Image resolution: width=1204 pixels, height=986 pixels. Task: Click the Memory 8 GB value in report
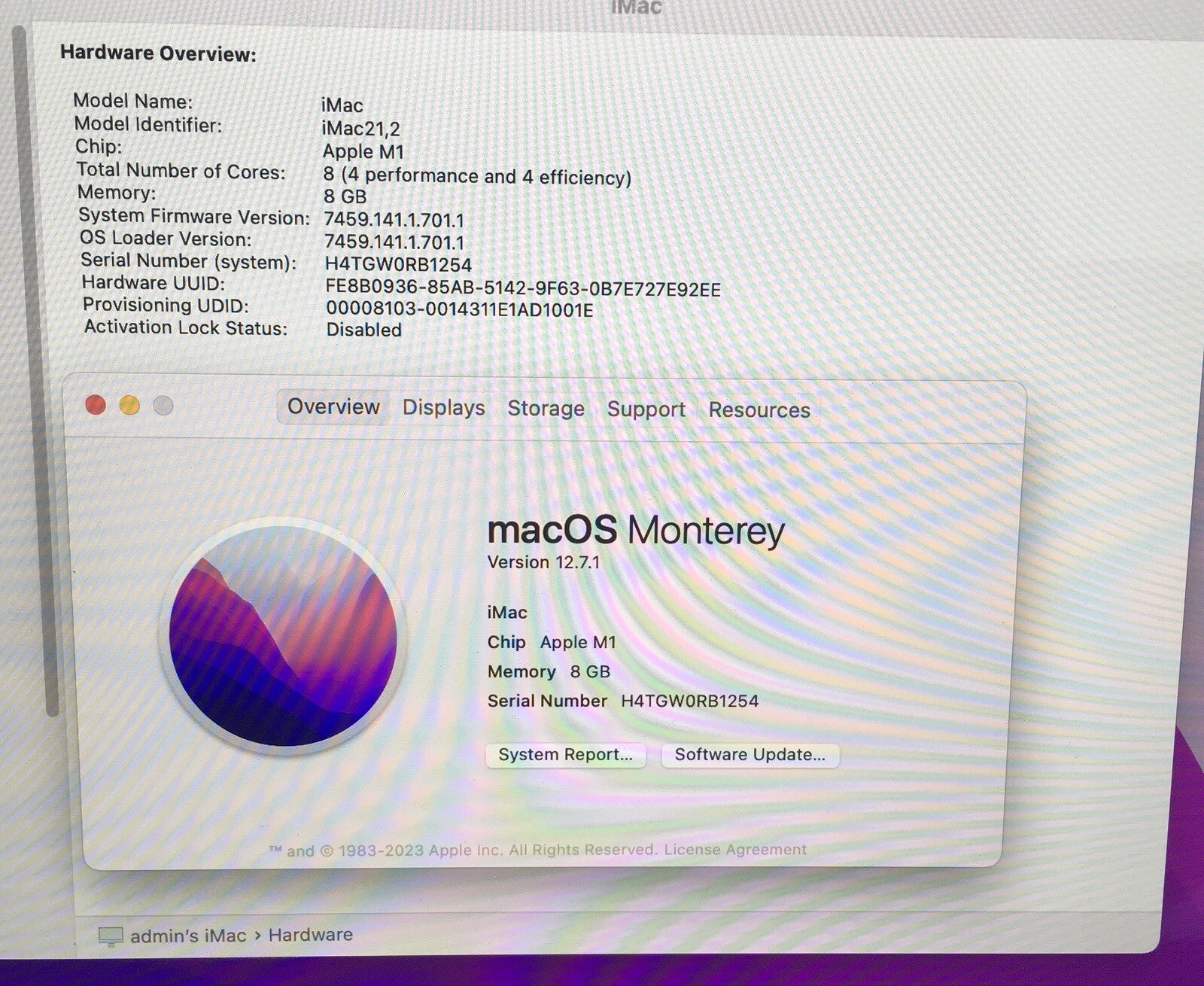345,196
